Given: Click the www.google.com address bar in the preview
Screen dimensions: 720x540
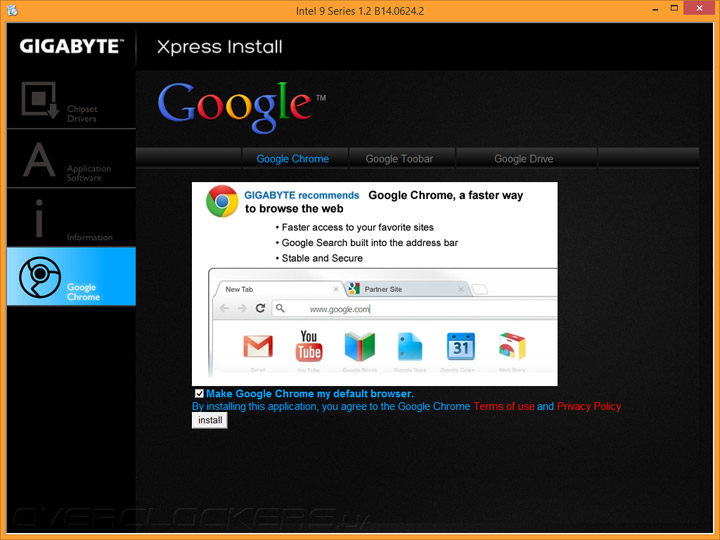Looking at the screenshot, I should (x=415, y=309).
